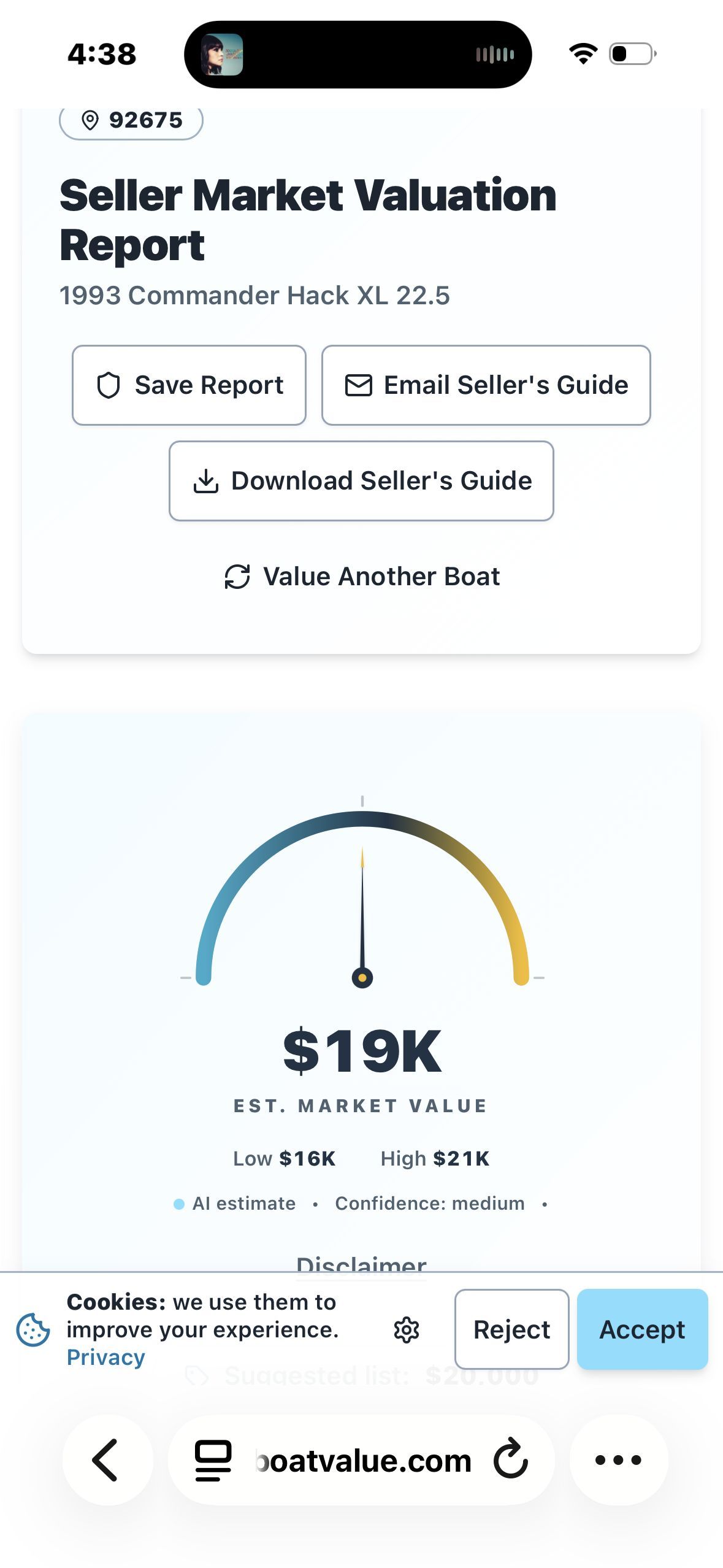723x1568 pixels.
Task: Open the Privacy link
Action: tap(105, 1358)
